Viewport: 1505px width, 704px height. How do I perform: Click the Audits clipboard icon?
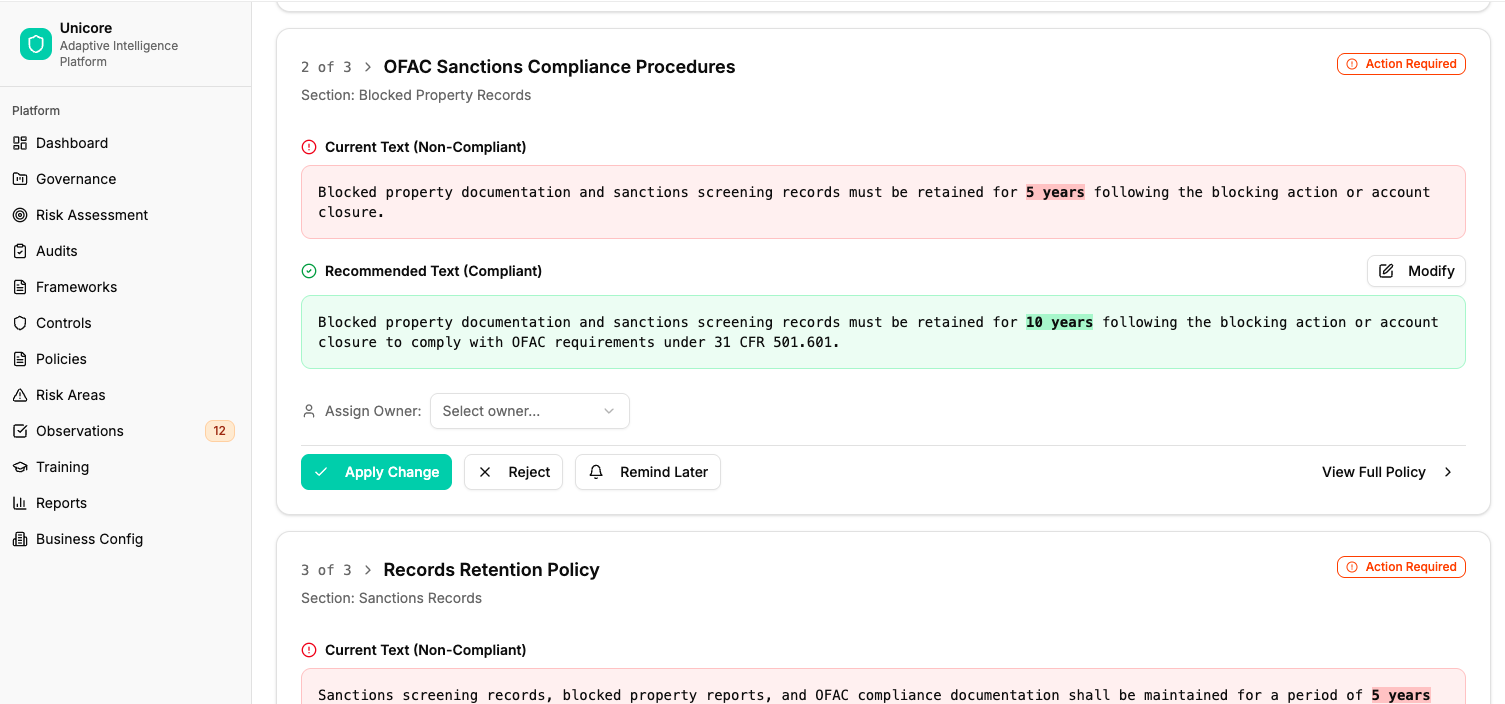coord(20,251)
